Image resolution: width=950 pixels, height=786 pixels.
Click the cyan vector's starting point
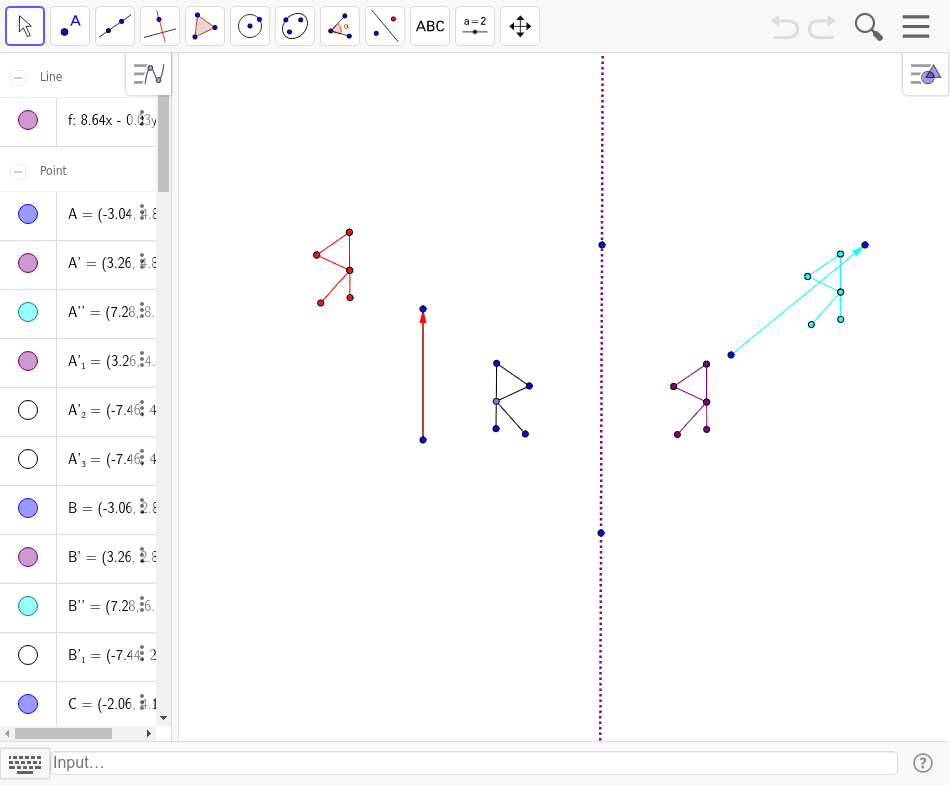(731, 355)
